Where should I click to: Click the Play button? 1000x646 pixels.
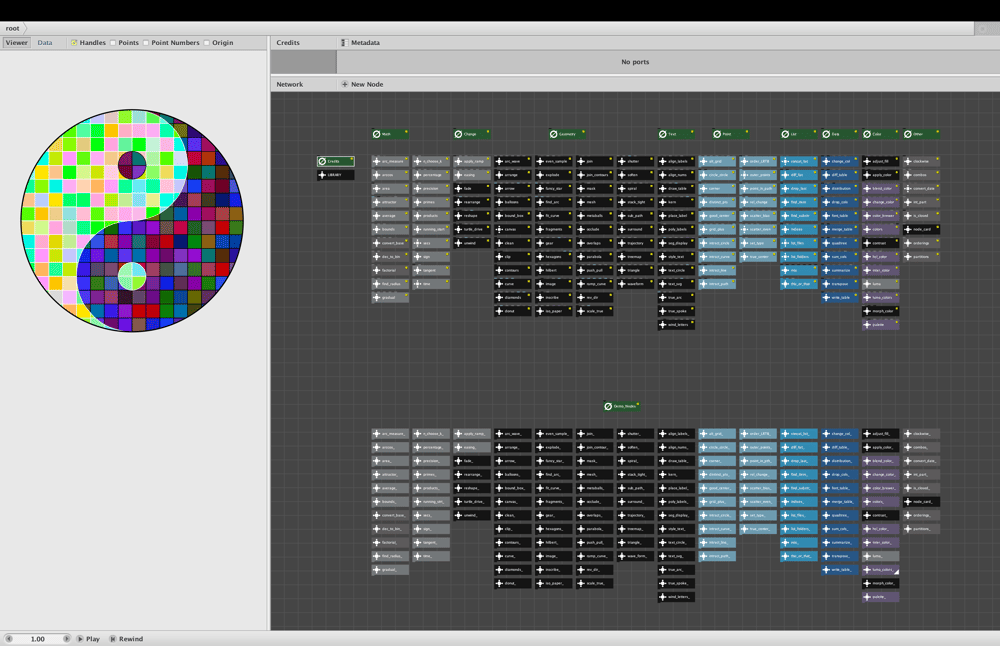pos(89,638)
